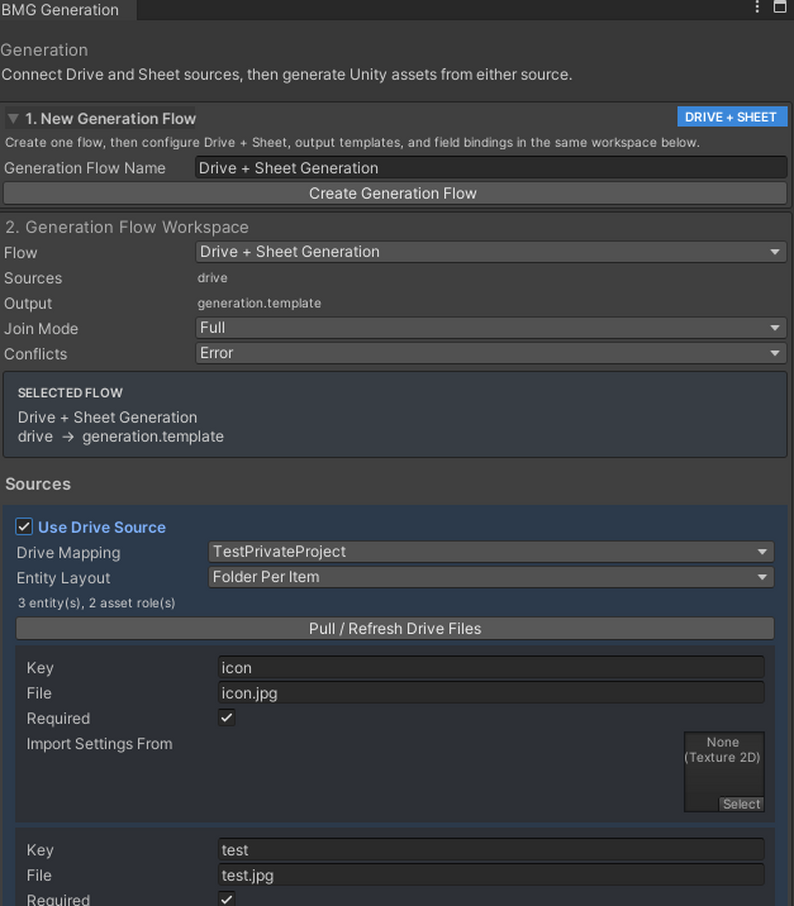Click the 'generation.template' Output value
The width and height of the screenshot is (794, 906).
click(x=259, y=303)
